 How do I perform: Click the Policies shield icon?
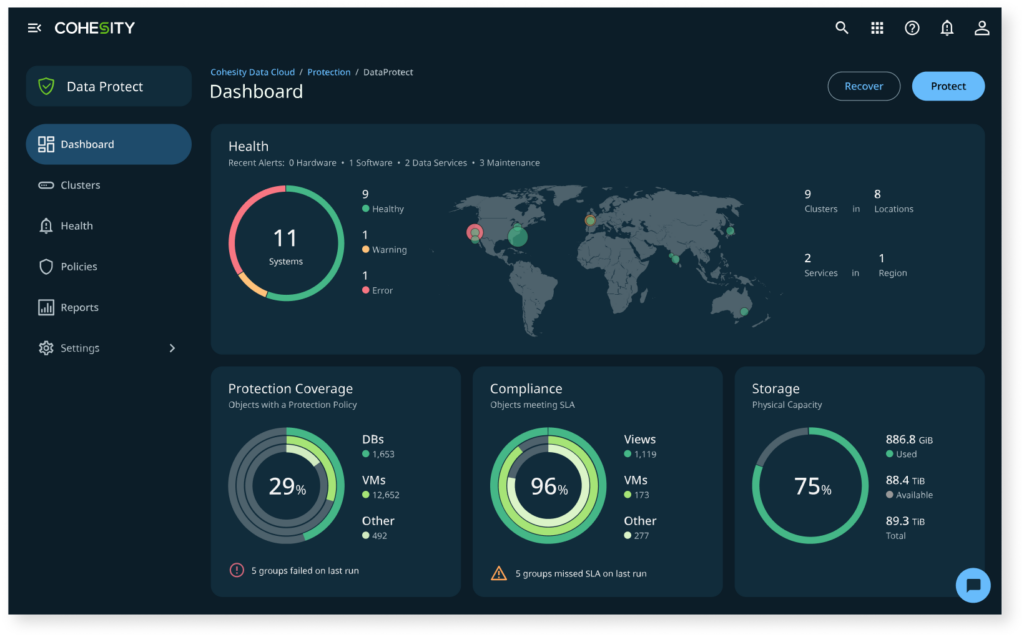click(45, 266)
